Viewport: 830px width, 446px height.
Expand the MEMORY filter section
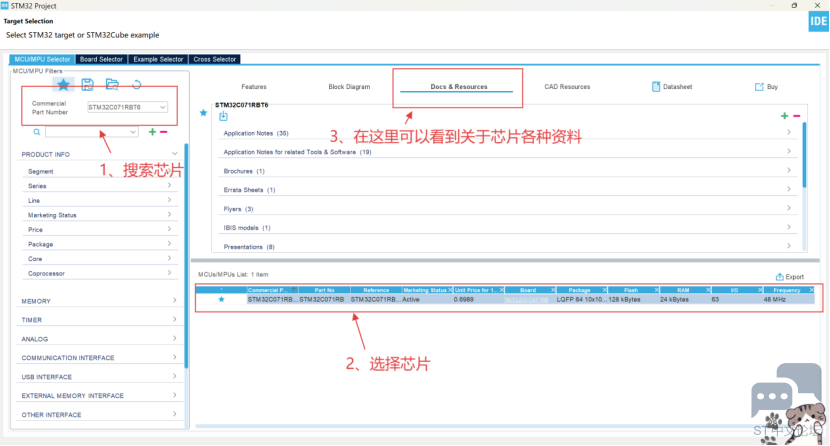(174, 301)
